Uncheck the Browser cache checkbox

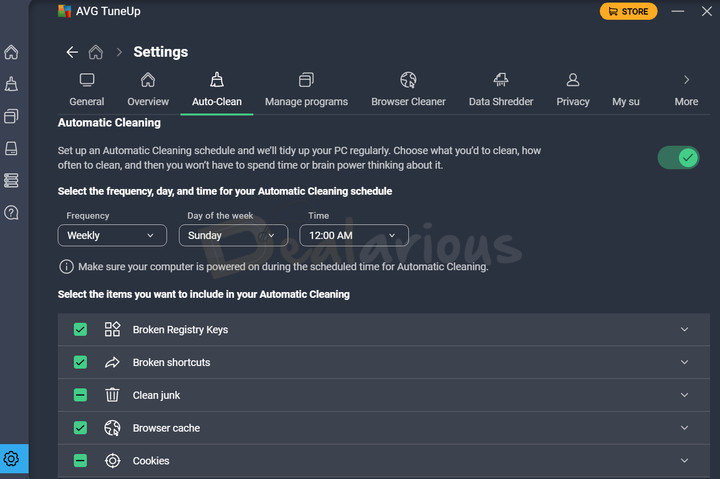tap(80, 428)
